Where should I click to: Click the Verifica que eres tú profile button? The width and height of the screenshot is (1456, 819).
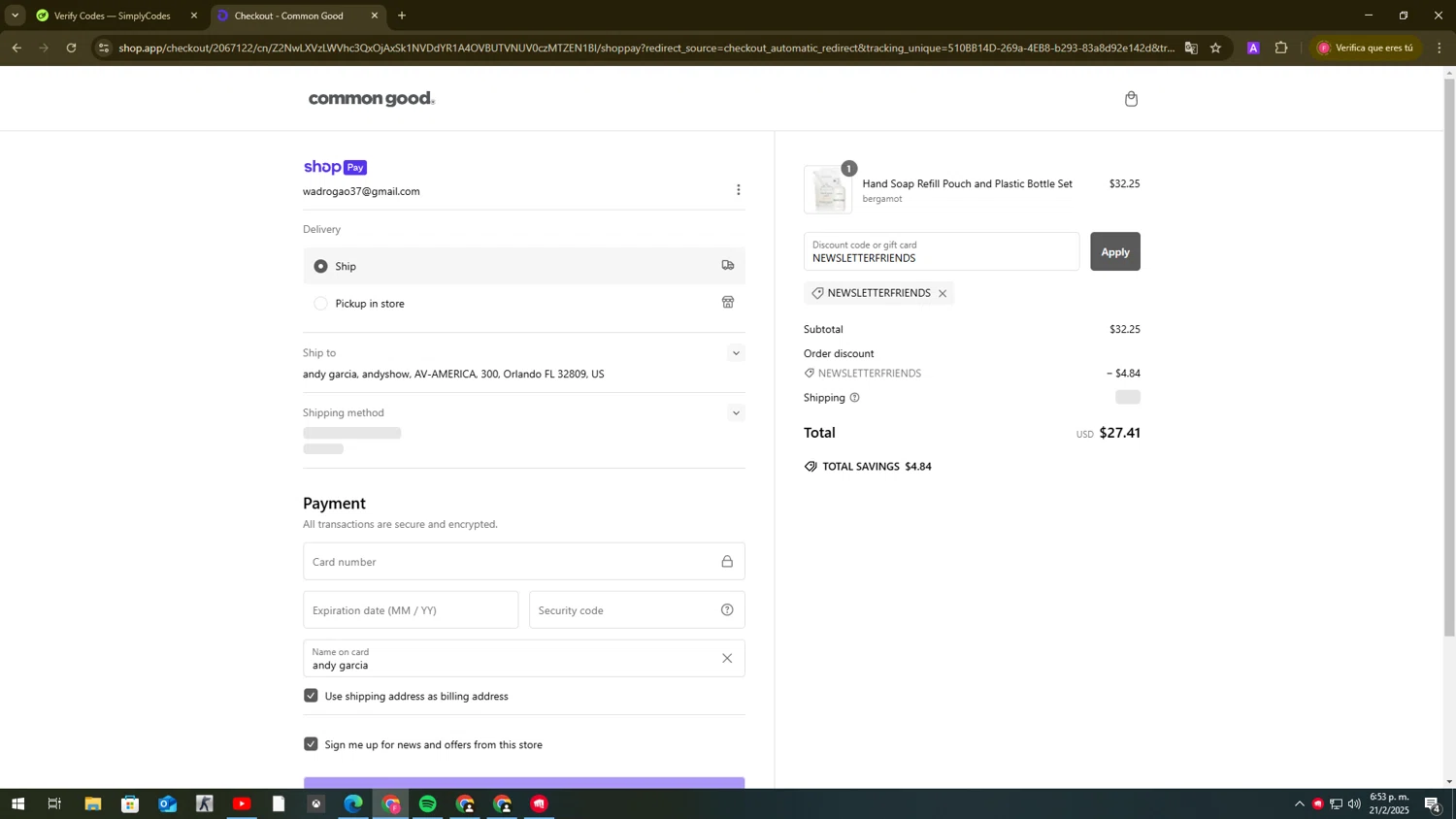coord(1367,48)
